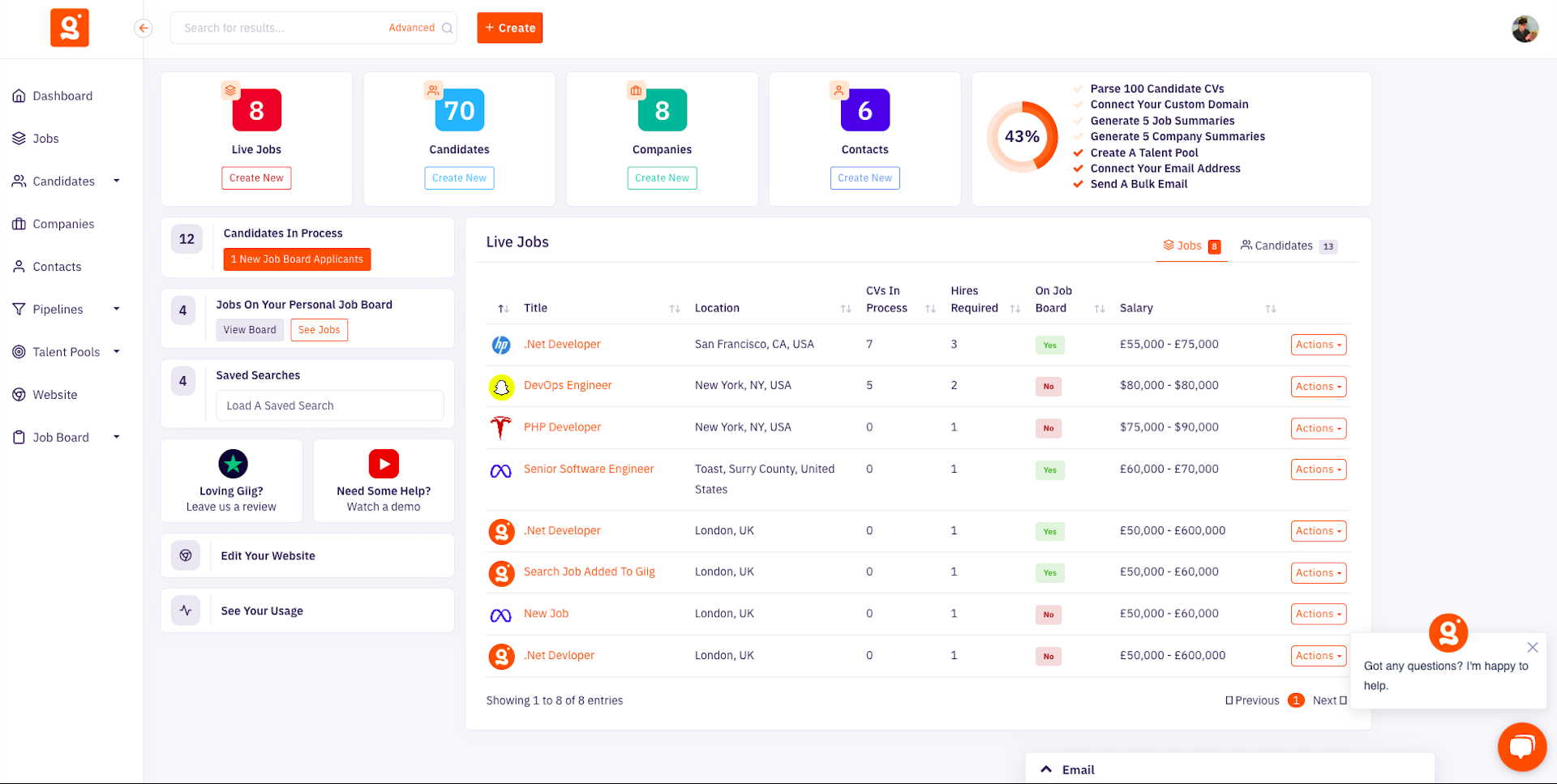Screen dimensions: 1557x784
Task: Click Leave us a review star icon
Action: tap(233, 464)
